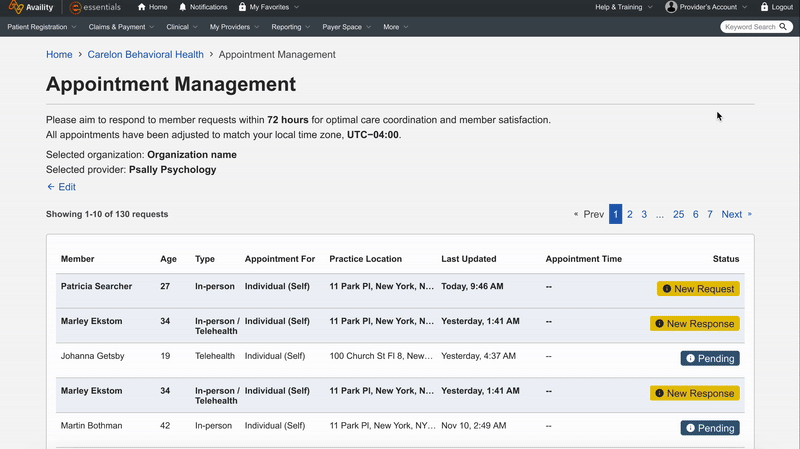Viewport: 800px width, 449px height.
Task: Go to page 7 of requests
Action: 710,214
